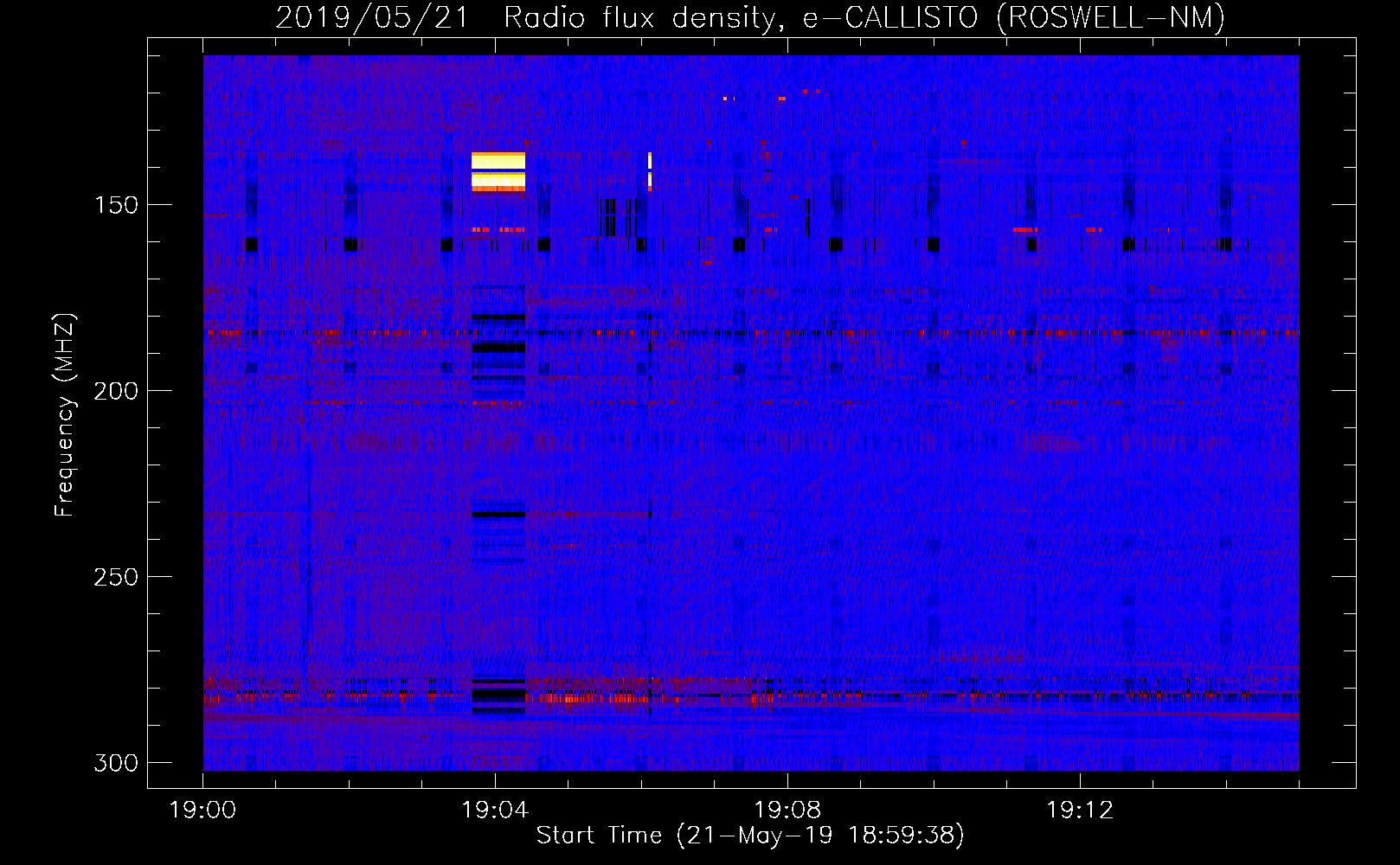Image resolution: width=1400 pixels, height=865 pixels.
Task: Click the plot title text 'Radio flux density, e-CALLISTO (ROSWELL-NM)'
Action: pos(864,17)
